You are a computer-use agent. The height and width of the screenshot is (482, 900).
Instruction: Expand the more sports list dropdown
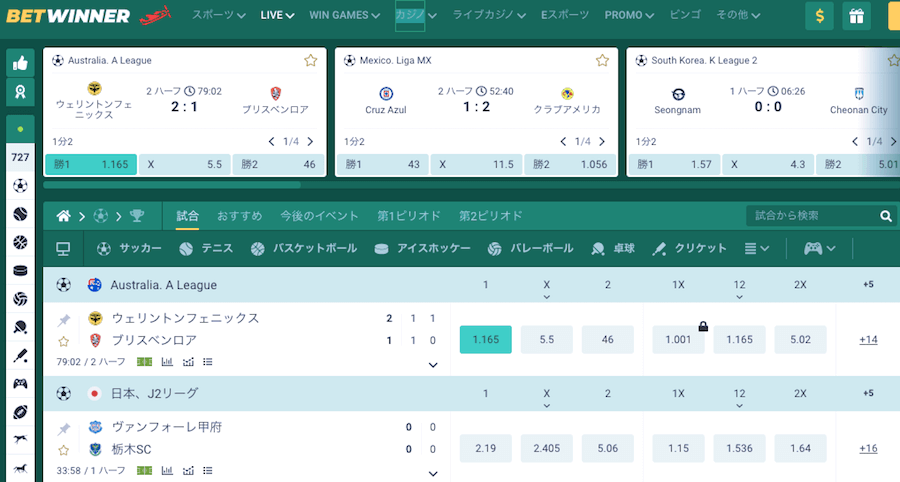pos(757,248)
